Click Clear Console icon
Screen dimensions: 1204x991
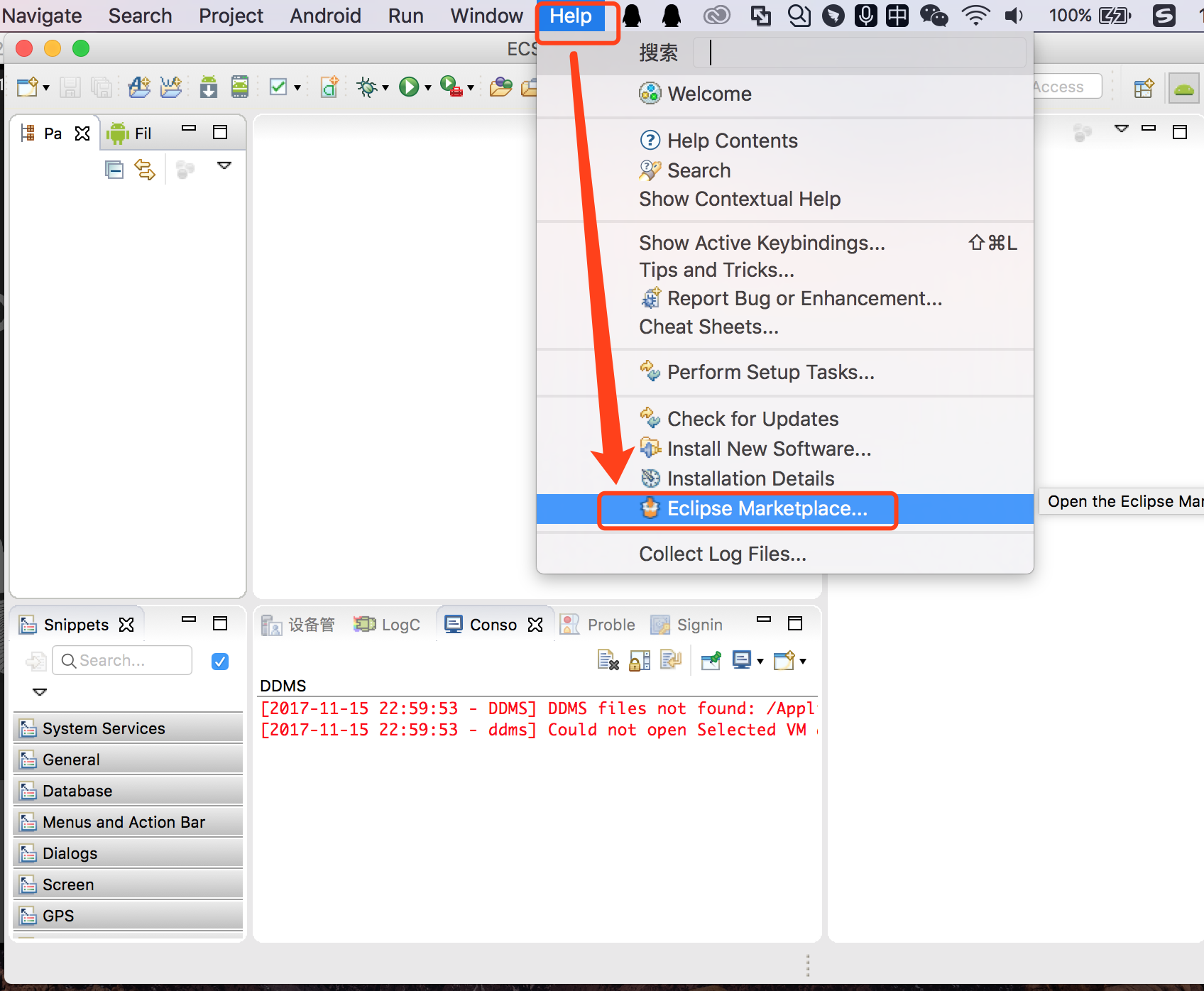pos(608,660)
